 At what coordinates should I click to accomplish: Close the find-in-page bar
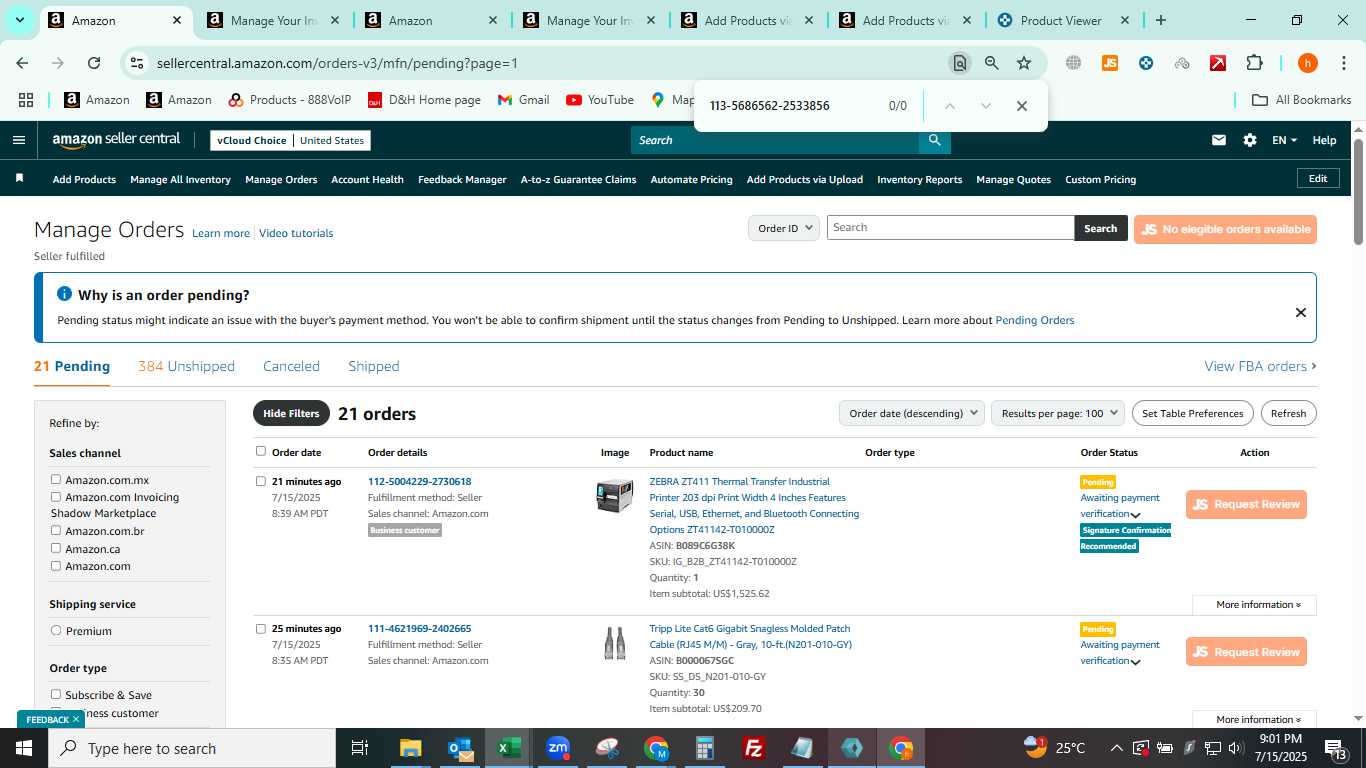pyautogui.click(x=1021, y=106)
